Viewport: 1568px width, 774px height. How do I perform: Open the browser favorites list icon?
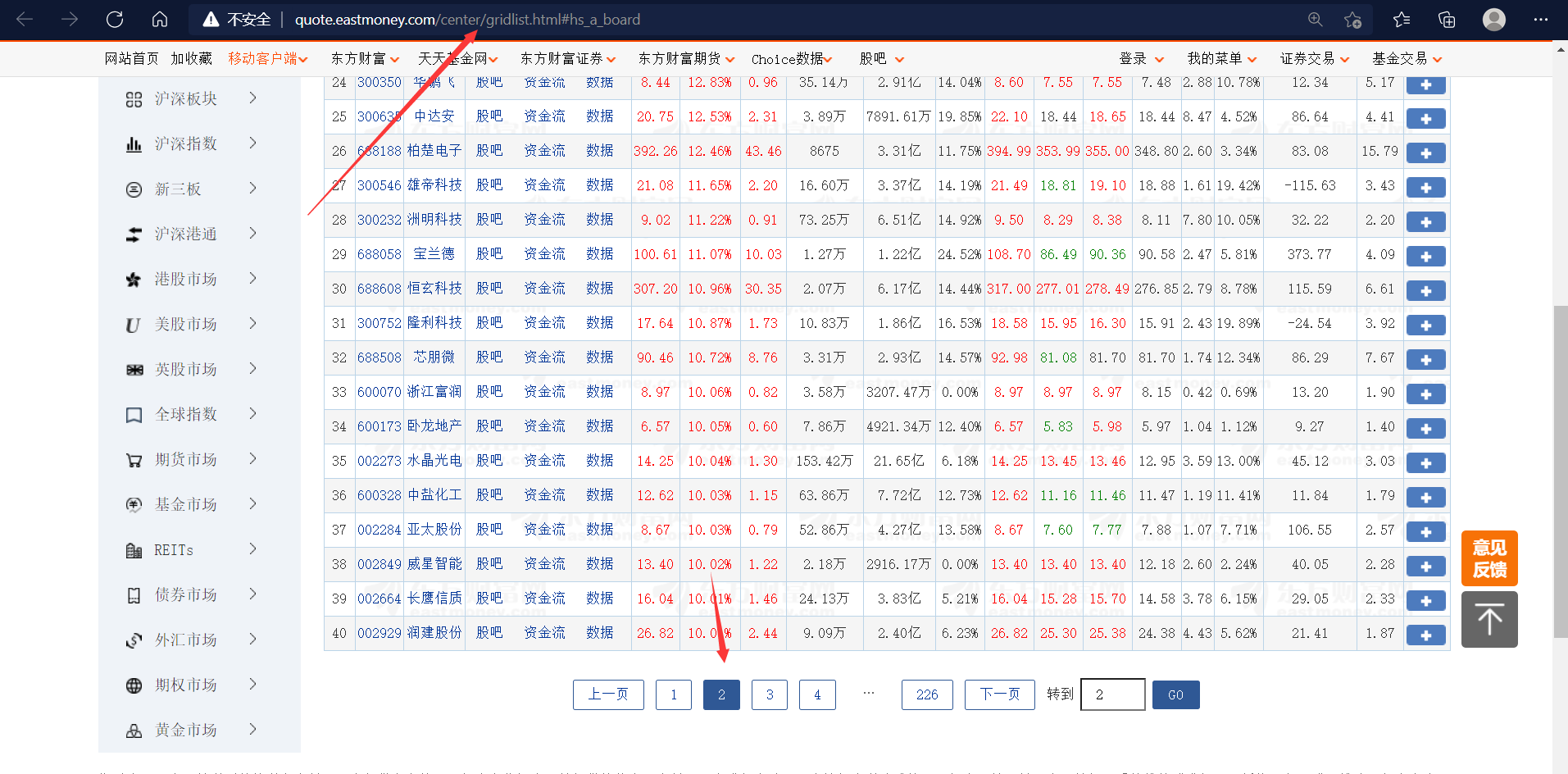coord(1402,20)
